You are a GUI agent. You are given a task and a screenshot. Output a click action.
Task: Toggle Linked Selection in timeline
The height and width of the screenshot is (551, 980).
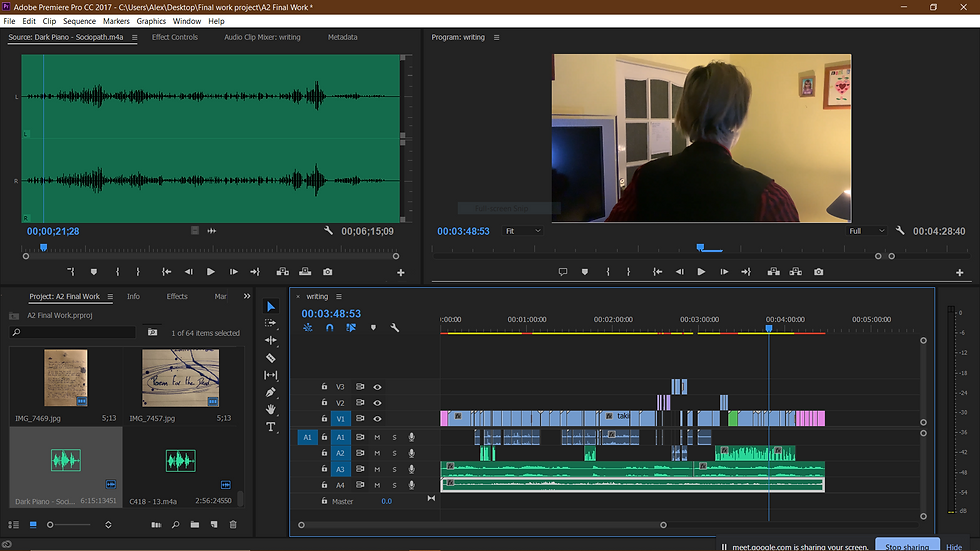(351, 327)
